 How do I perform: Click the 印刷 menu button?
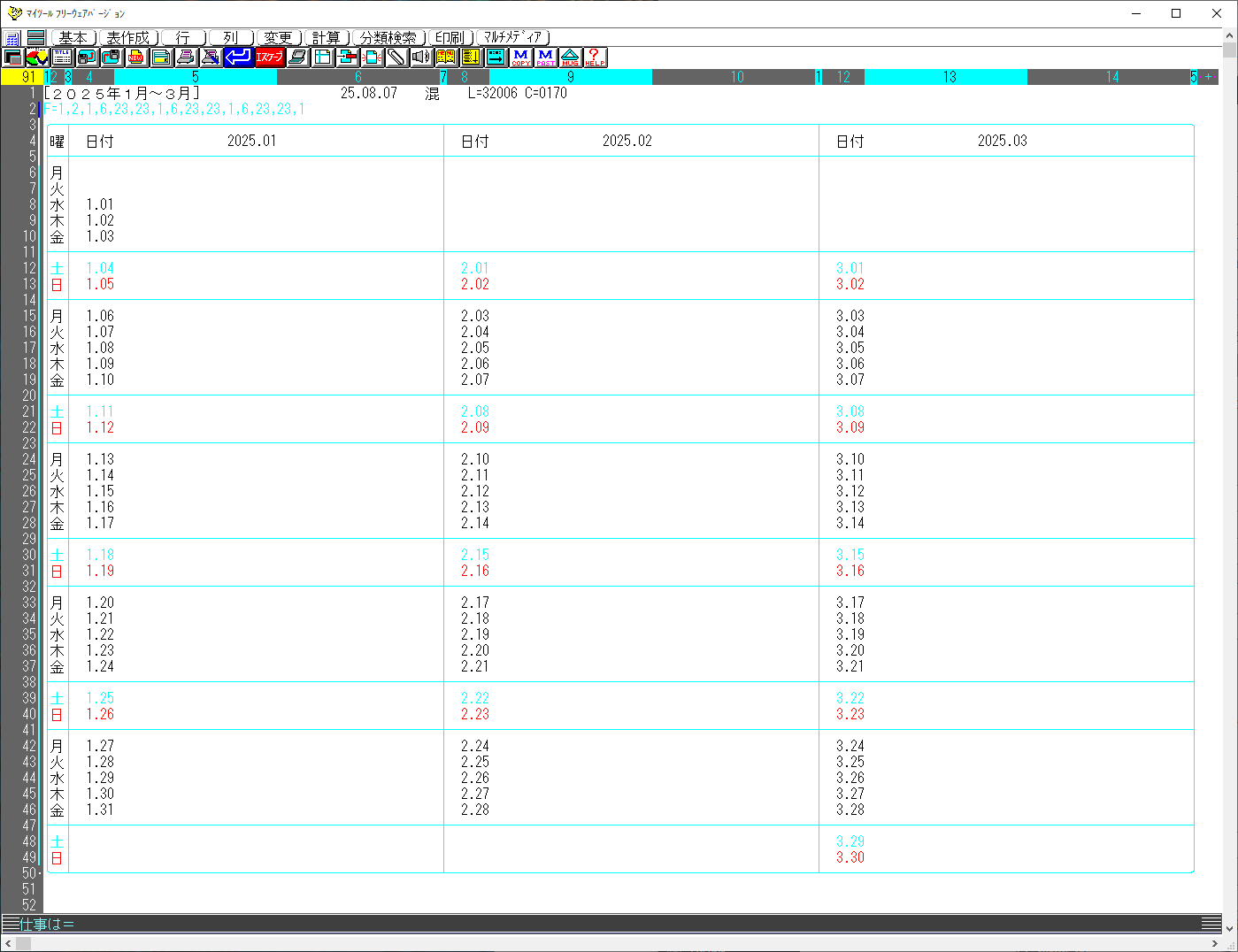(x=450, y=37)
